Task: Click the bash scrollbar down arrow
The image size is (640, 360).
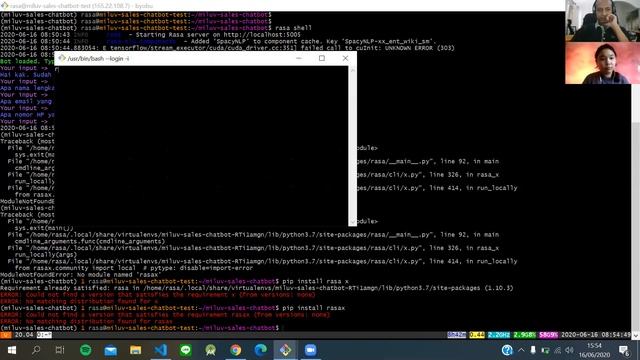Action: tap(353, 222)
